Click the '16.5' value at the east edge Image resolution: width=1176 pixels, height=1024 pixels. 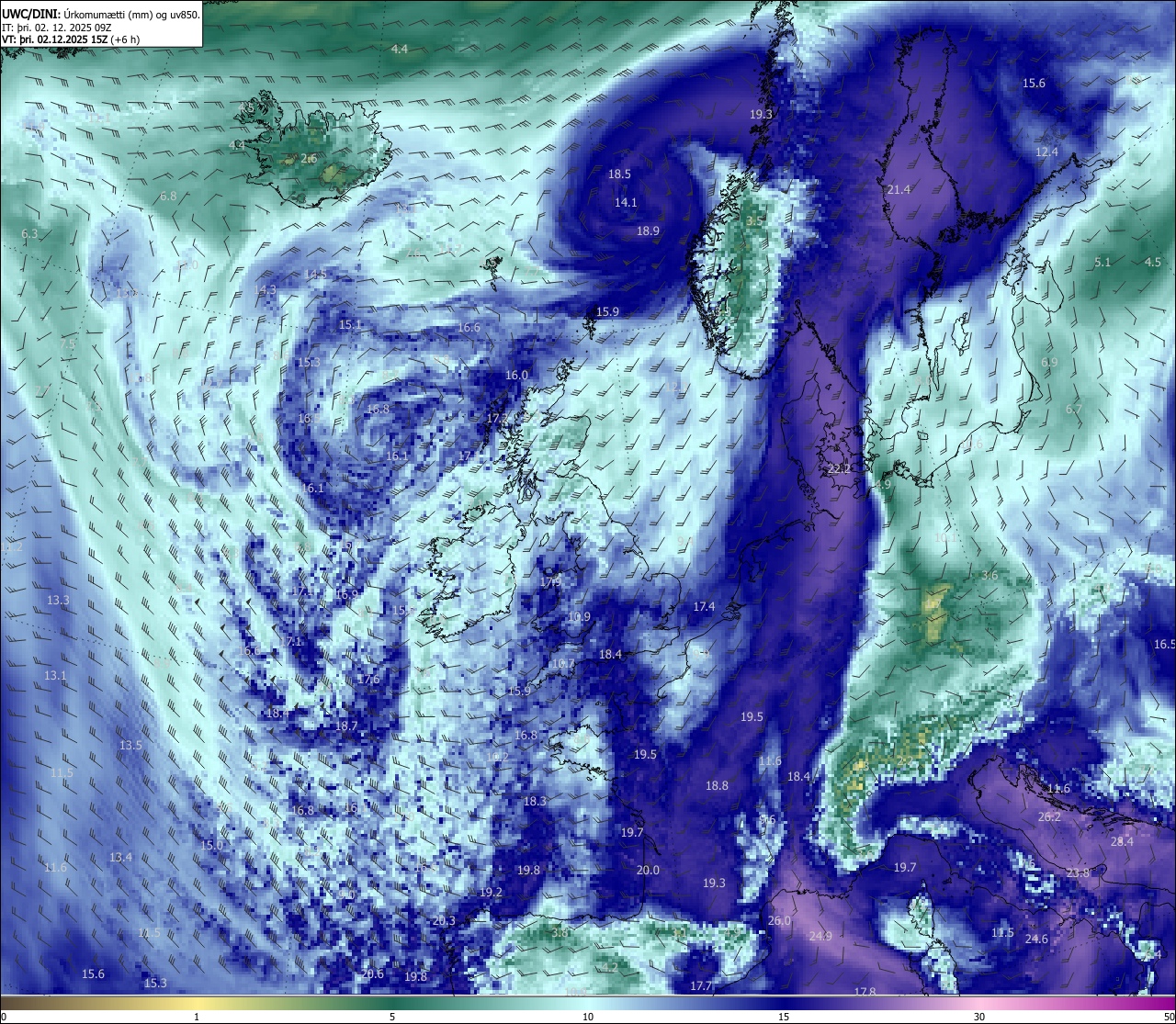(x=1164, y=644)
